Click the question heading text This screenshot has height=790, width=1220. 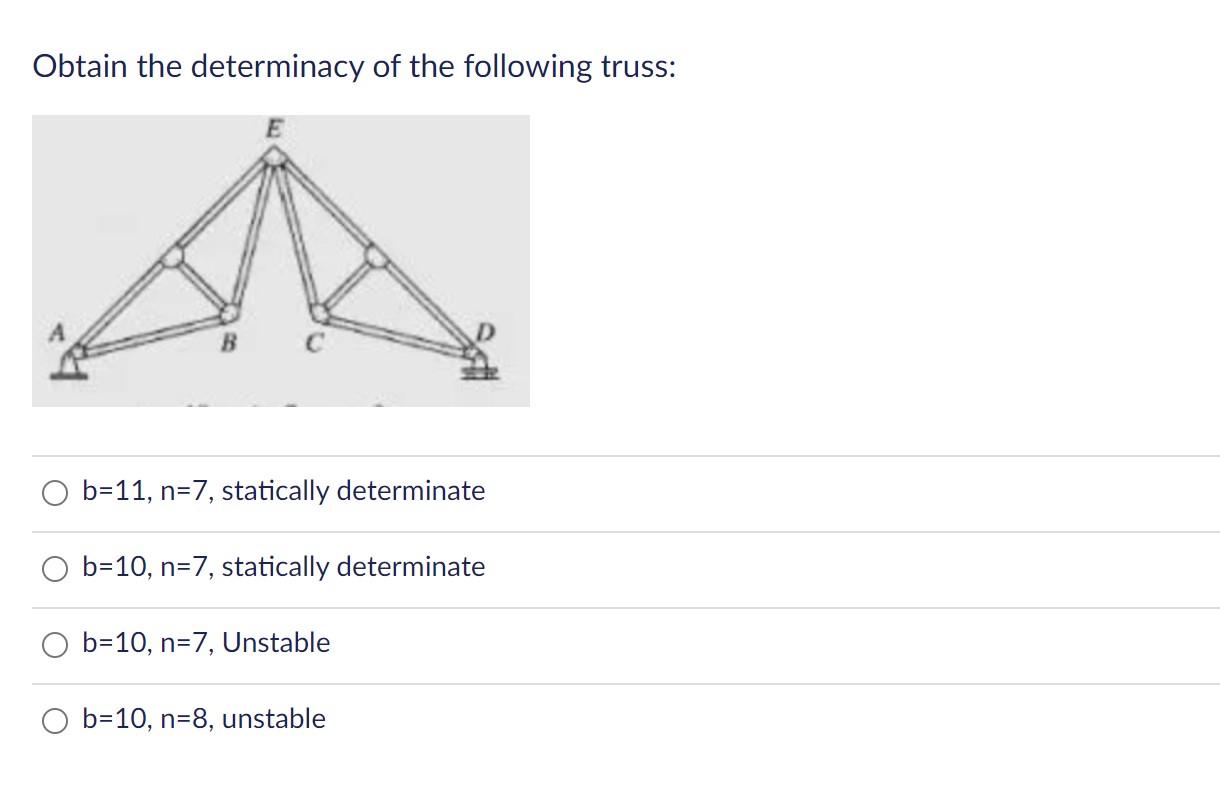355,66
